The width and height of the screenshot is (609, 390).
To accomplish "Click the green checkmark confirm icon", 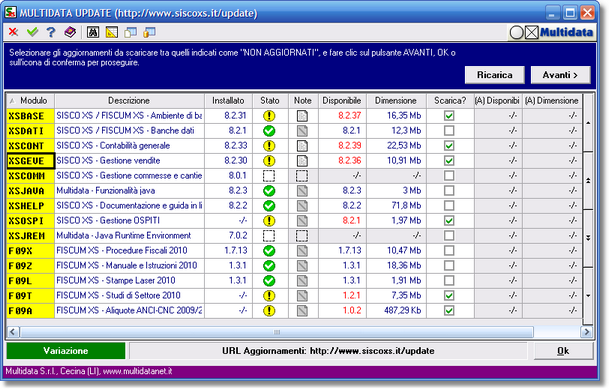I will pyautogui.click(x=33, y=32).
